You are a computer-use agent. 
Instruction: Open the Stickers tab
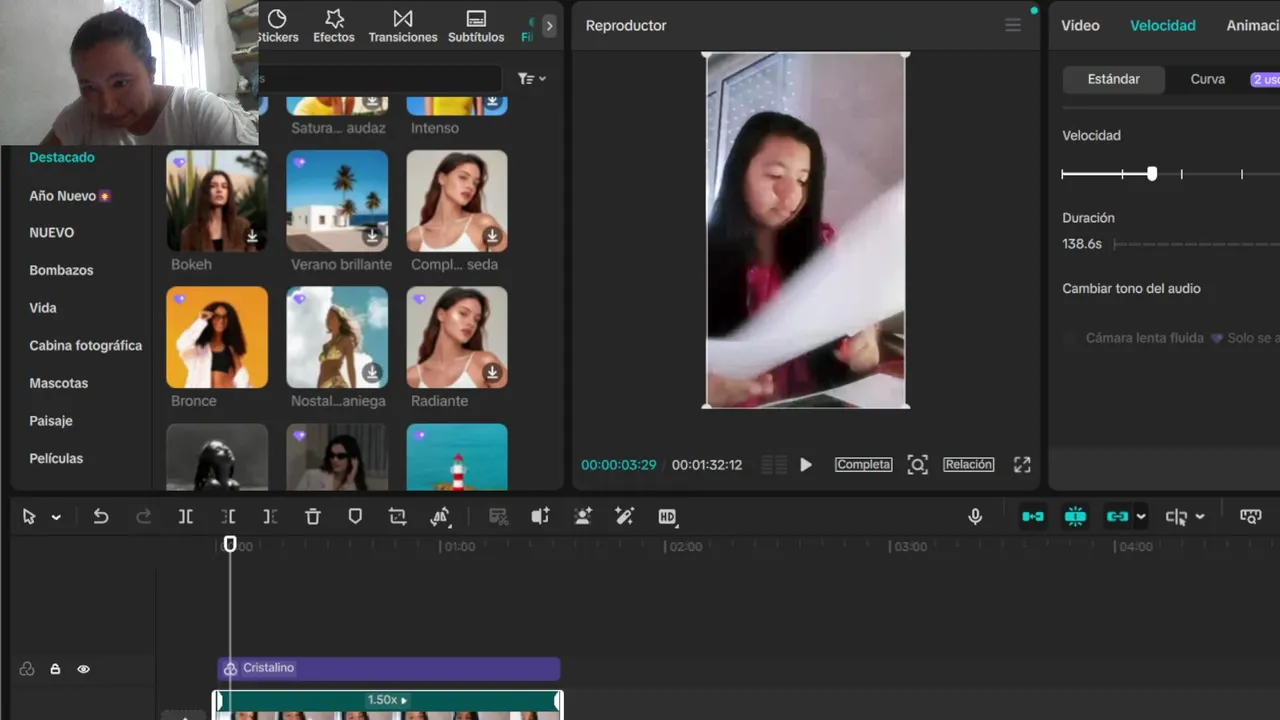pos(277,26)
